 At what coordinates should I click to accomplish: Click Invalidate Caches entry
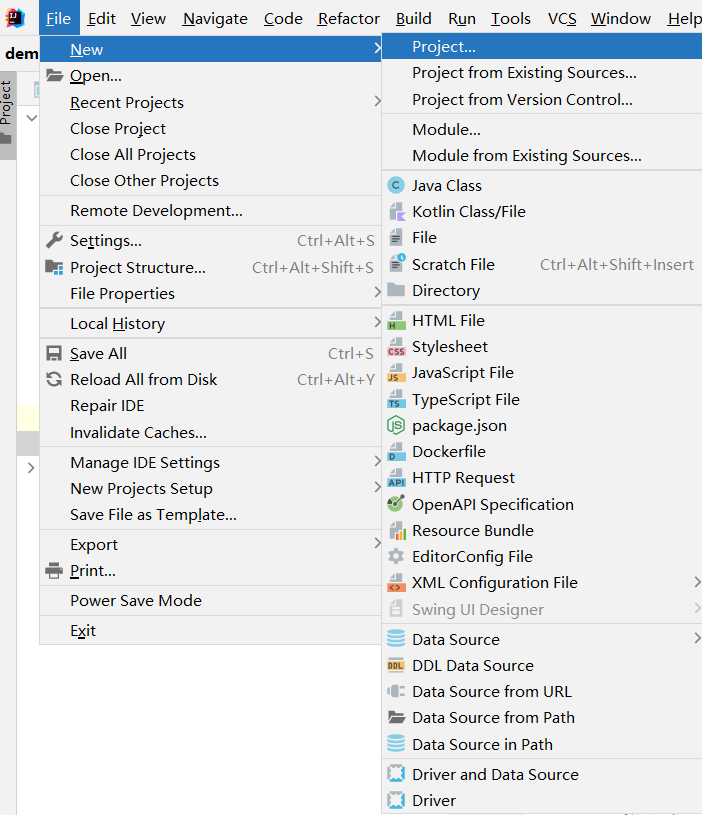coord(138,433)
